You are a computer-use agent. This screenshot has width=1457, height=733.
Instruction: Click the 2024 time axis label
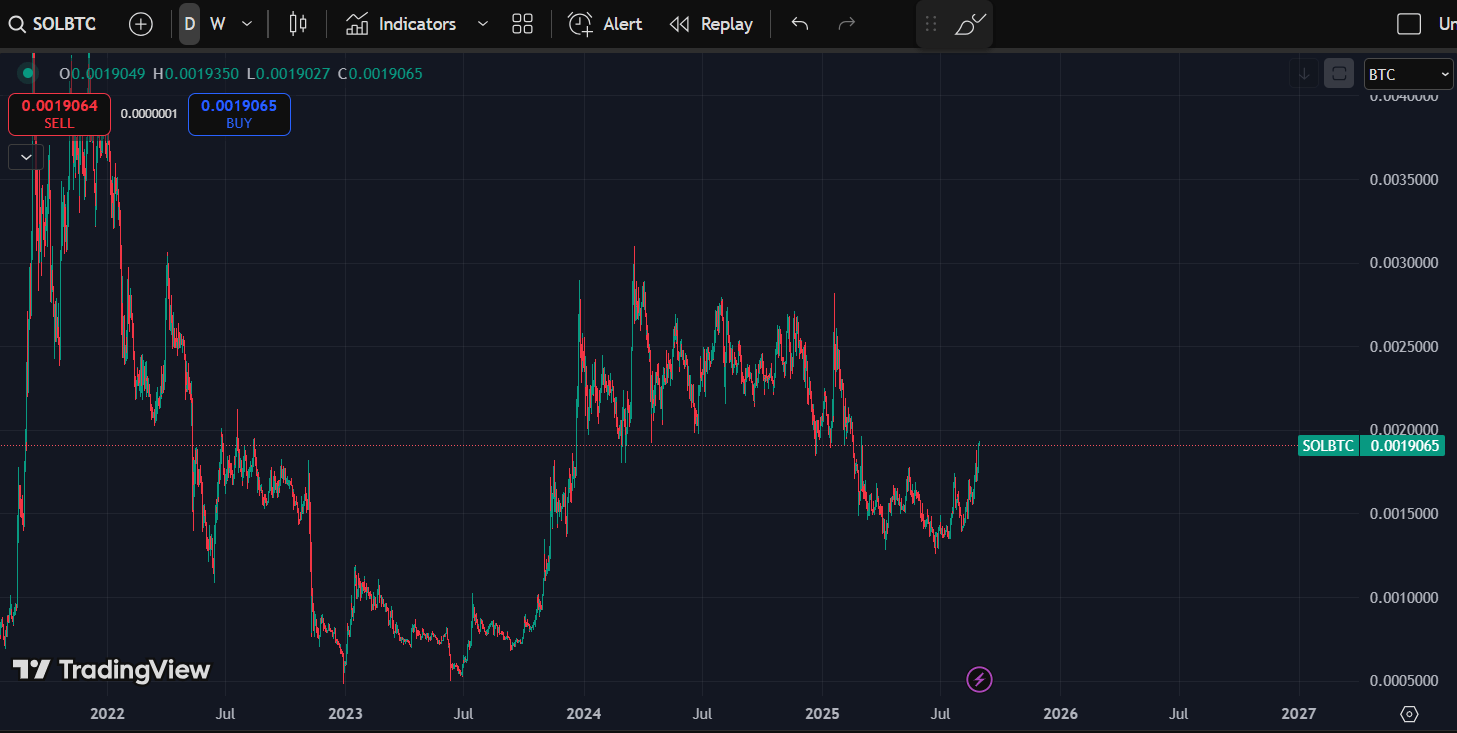583,714
